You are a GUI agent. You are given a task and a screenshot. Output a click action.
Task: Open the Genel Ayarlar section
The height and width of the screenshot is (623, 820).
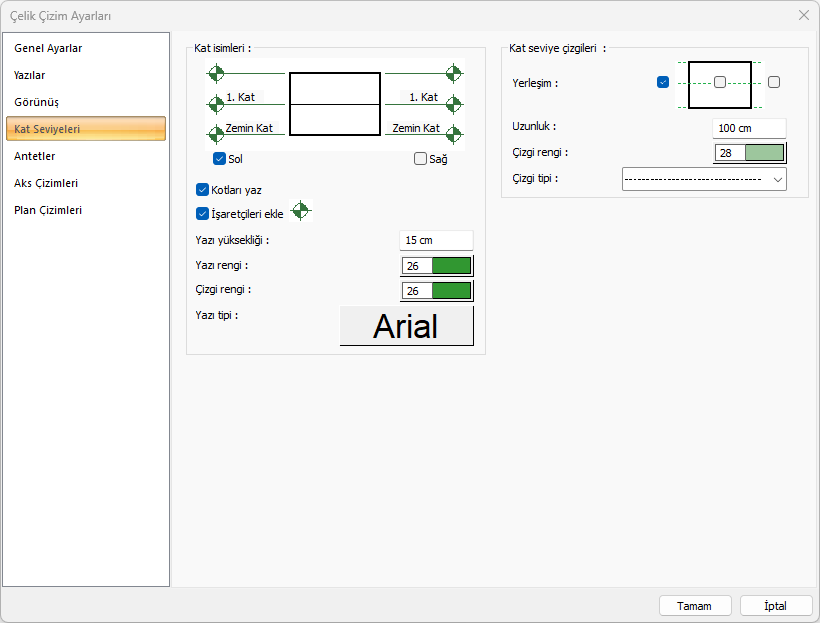point(48,48)
